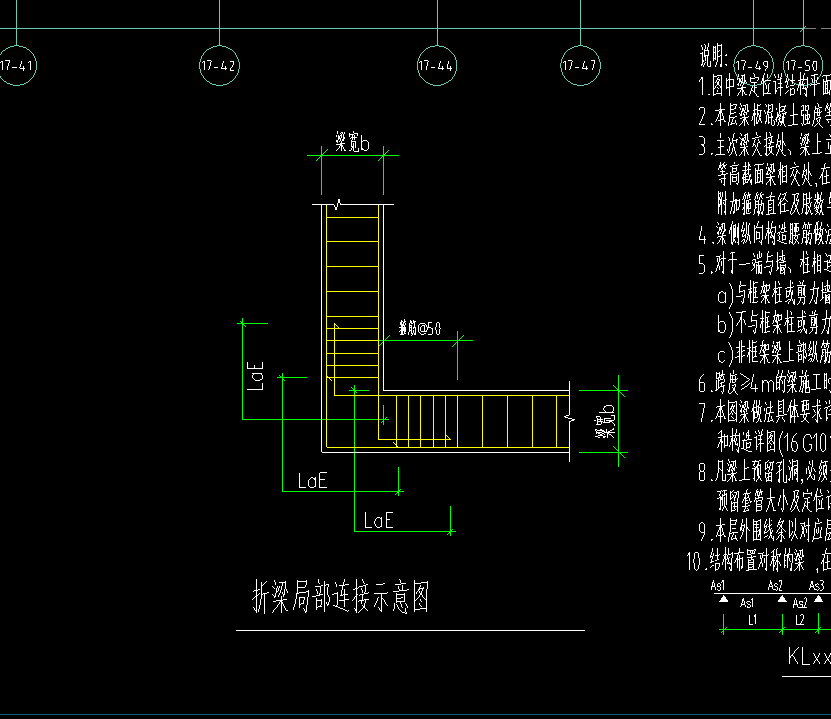Select note line 4.梁侧纵向构造腰筋
This screenshot has width=831, height=719.
pos(764,234)
